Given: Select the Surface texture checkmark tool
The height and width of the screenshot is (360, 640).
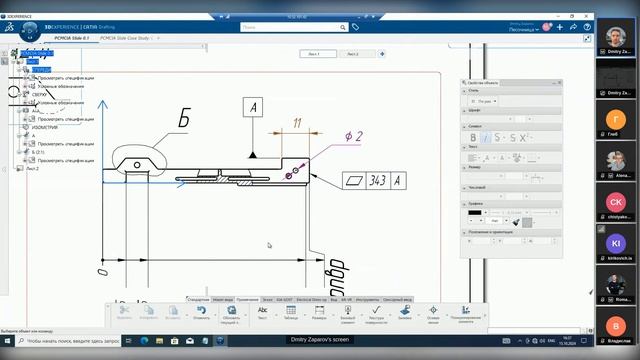Looking at the screenshot, I should (376, 314).
